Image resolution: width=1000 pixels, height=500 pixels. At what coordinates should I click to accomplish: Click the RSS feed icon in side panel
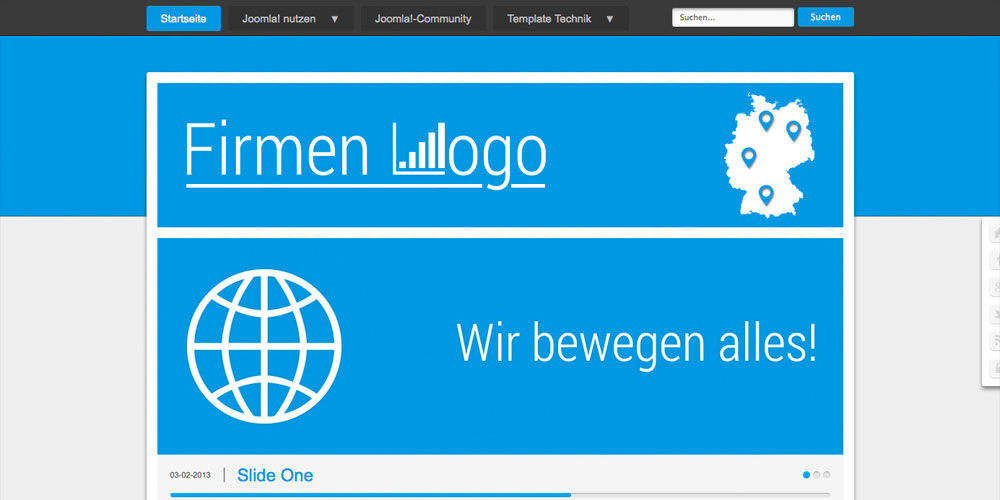tap(995, 342)
